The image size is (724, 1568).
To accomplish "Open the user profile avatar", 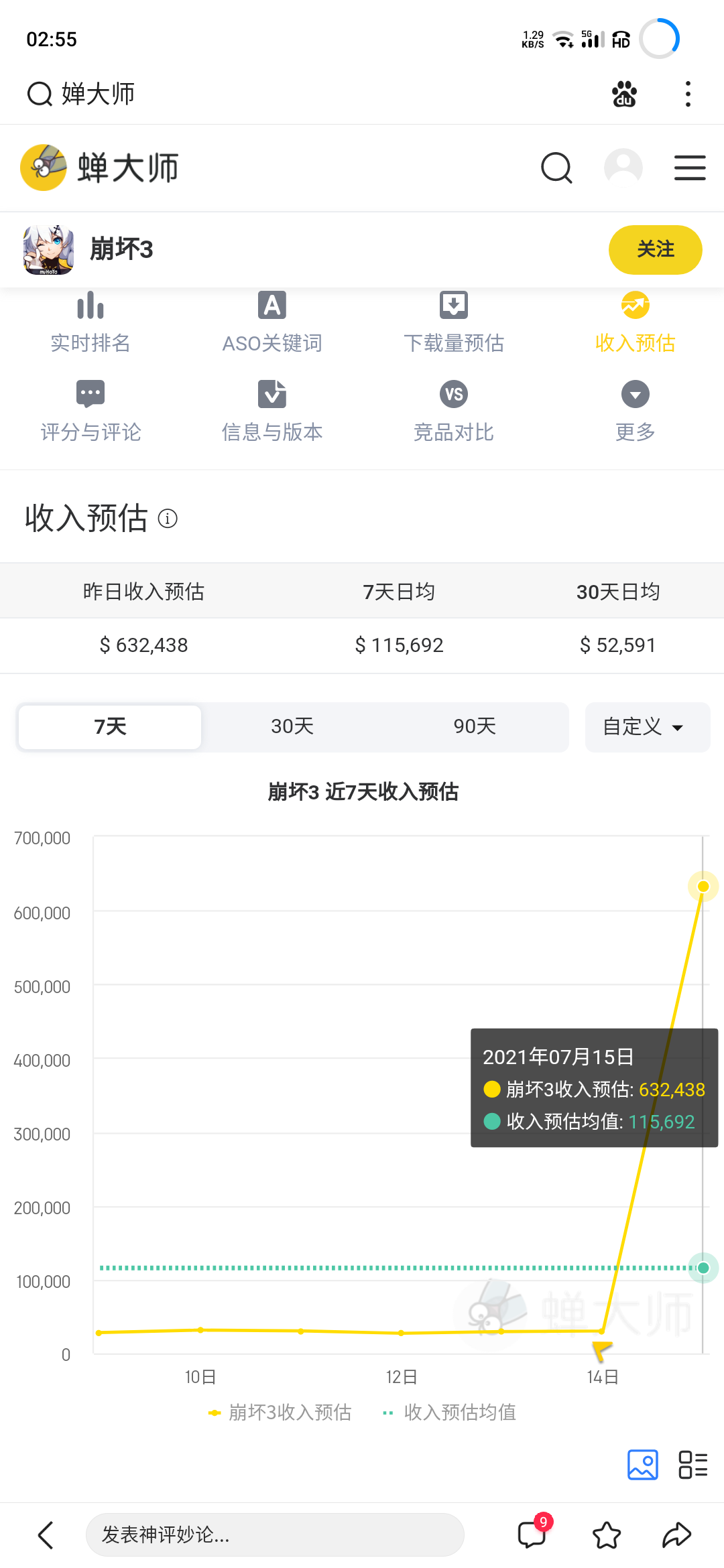I will click(623, 168).
